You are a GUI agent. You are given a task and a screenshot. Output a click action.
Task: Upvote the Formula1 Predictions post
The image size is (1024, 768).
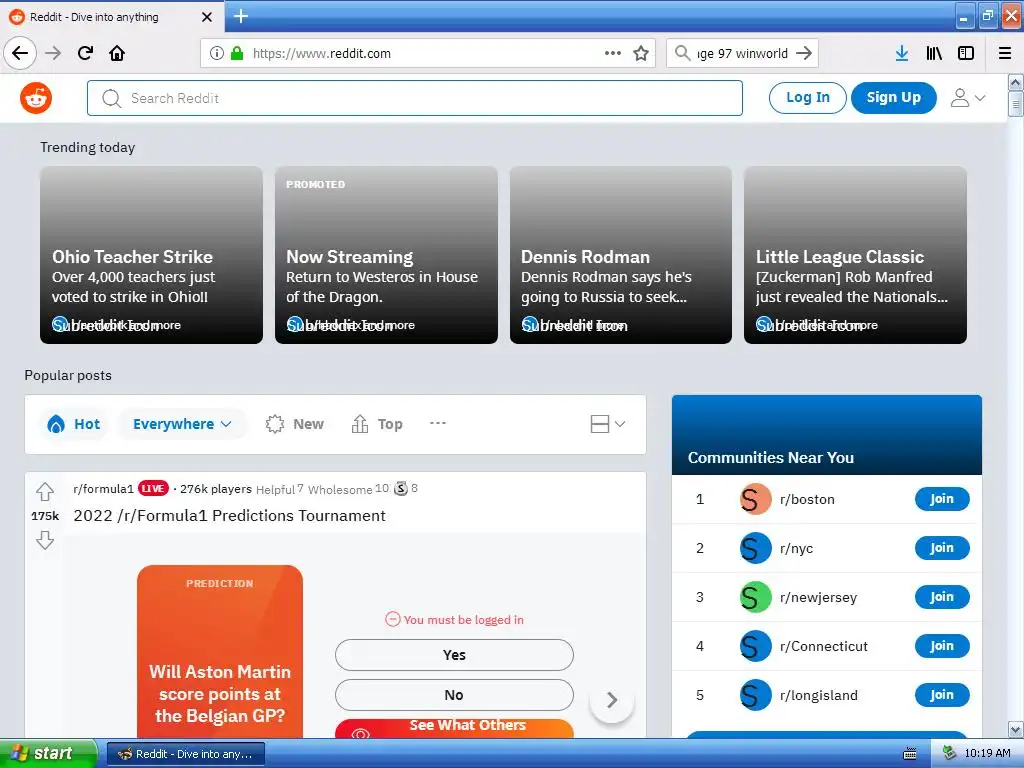(45, 491)
